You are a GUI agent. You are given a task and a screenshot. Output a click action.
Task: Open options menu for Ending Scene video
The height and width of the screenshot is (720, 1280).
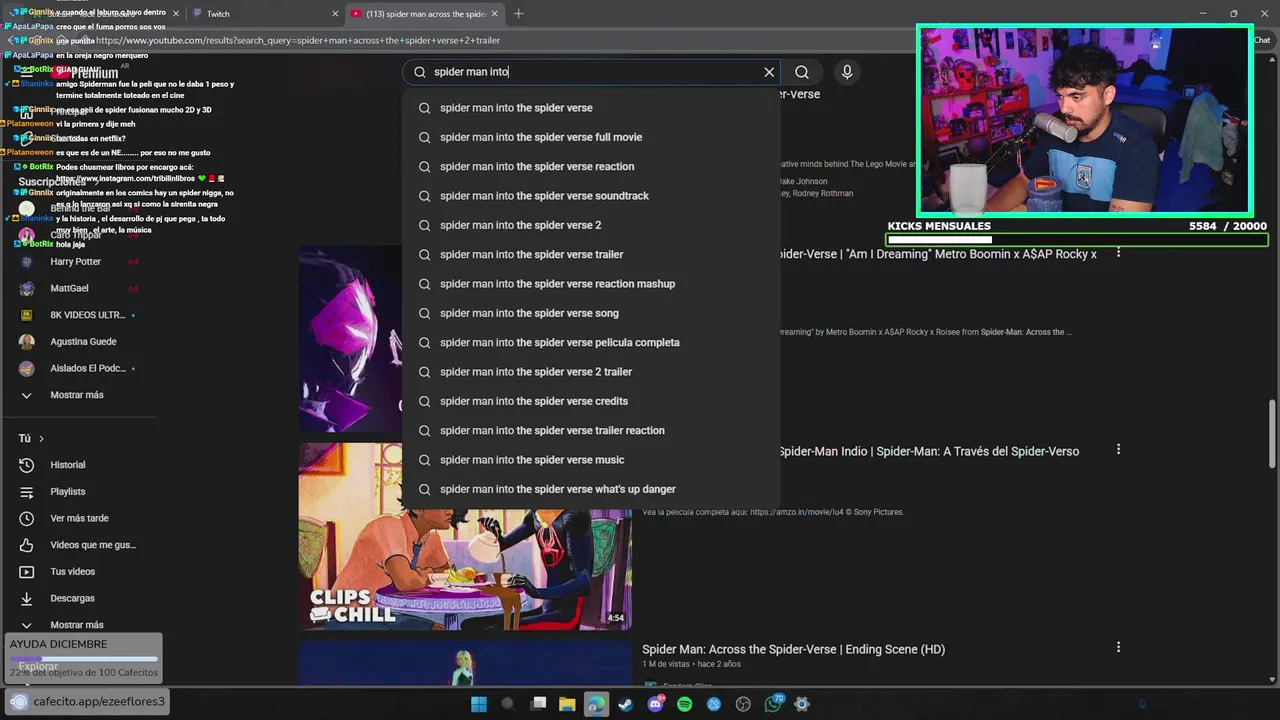1118,649
